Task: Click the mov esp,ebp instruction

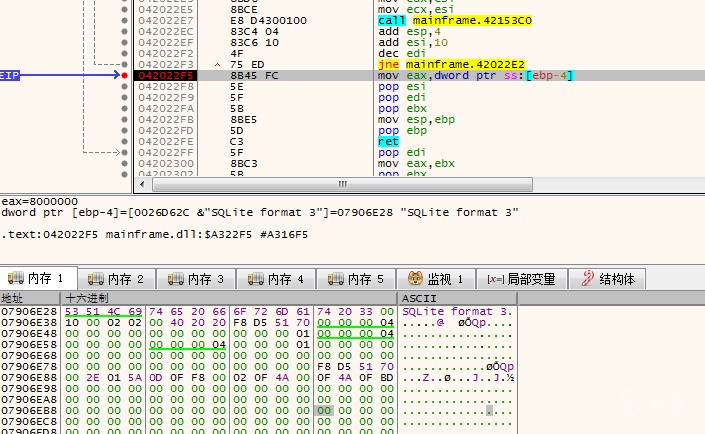Action: (x=416, y=120)
